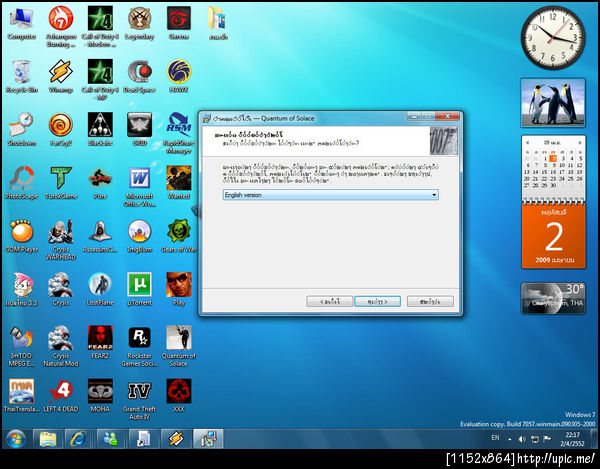Image resolution: width=600 pixels, height=469 pixels.
Task: Open the Assassin's Creed icon
Action: (100, 236)
